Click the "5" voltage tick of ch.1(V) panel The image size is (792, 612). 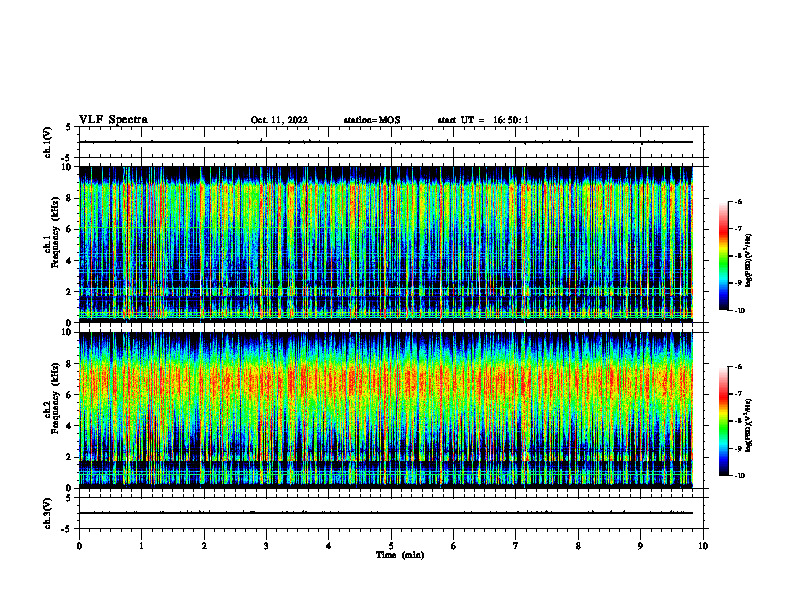click(69, 127)
